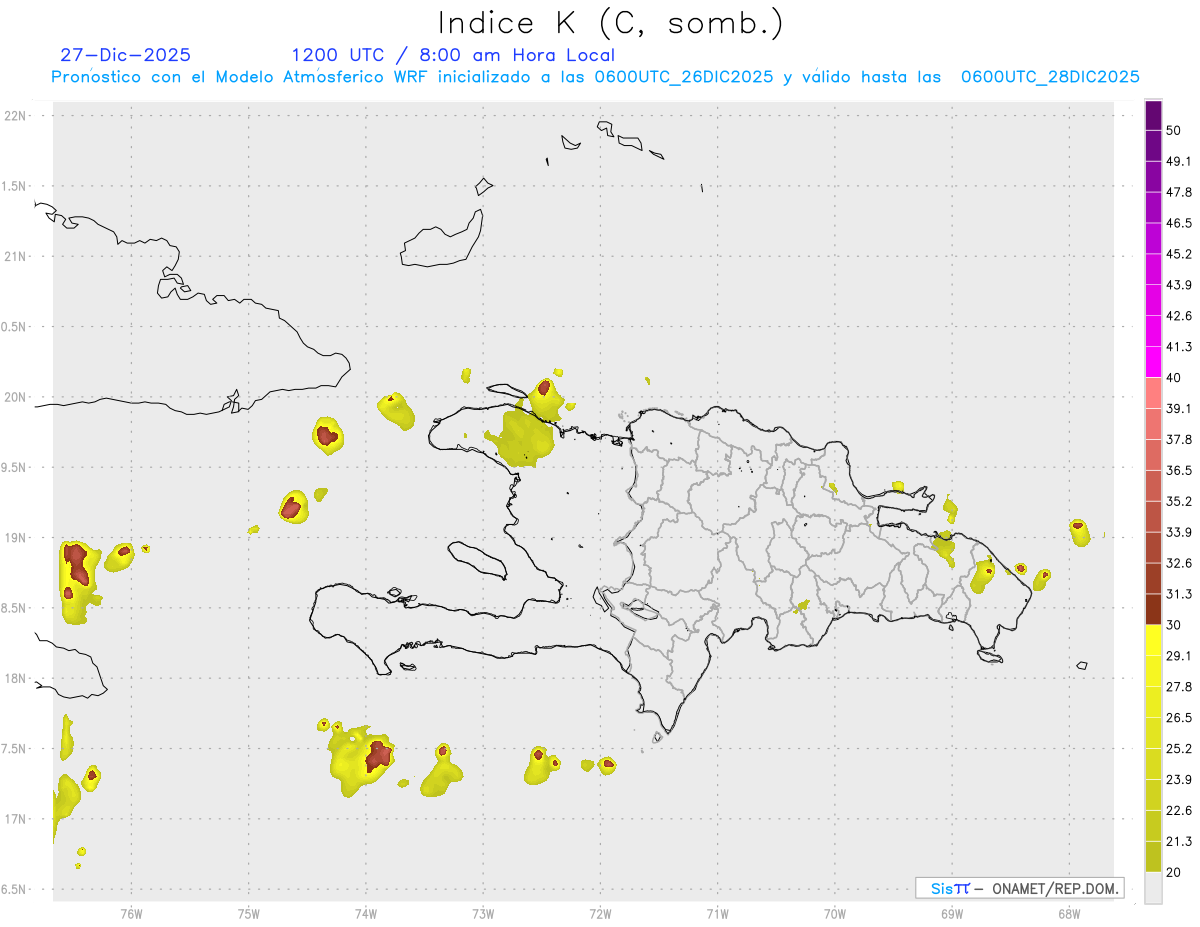Image resolution: width=1200 pixels, height=927 pixels.
Task: Click the "22N" latitude label
Action: (x=17, y=116)
